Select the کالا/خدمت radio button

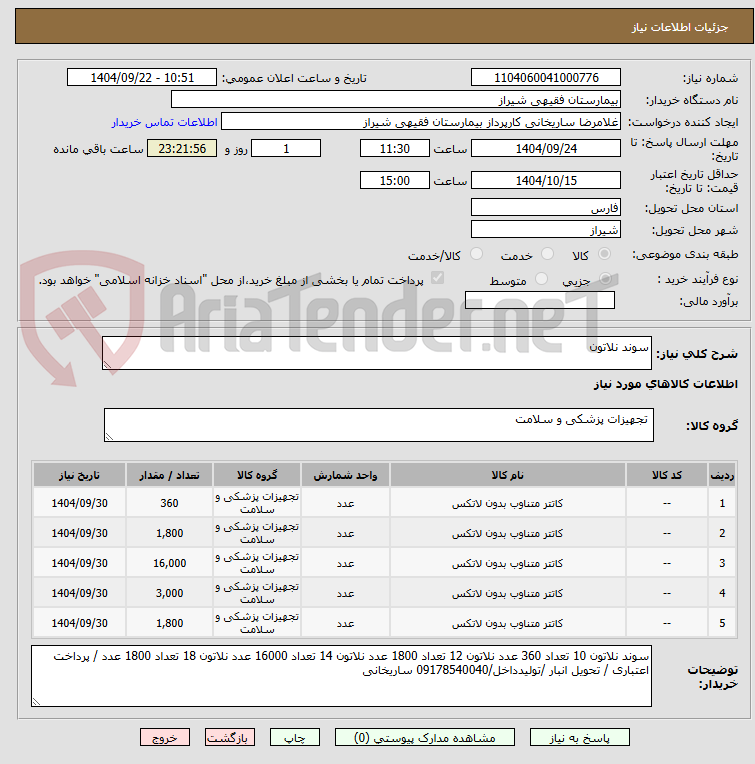click(x=476, y=254)
